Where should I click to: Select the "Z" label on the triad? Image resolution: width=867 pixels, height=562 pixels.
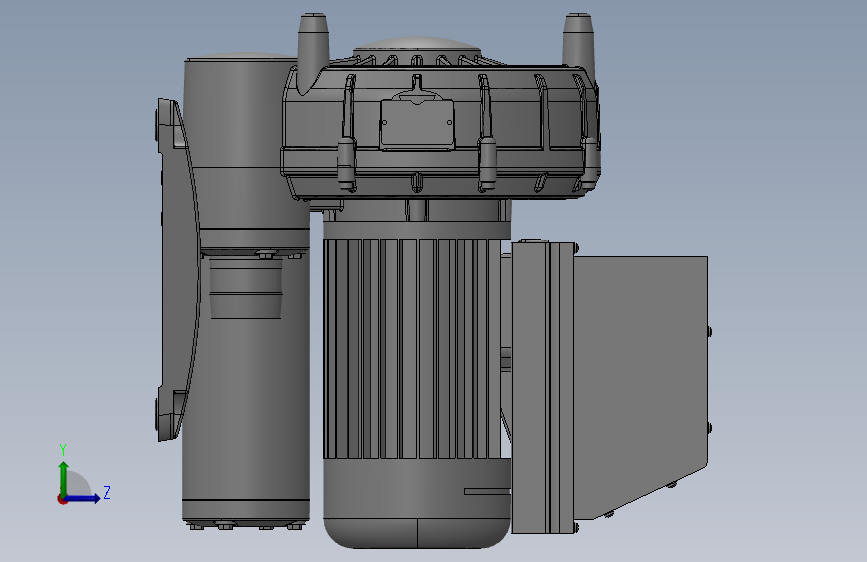click(107, 492)
